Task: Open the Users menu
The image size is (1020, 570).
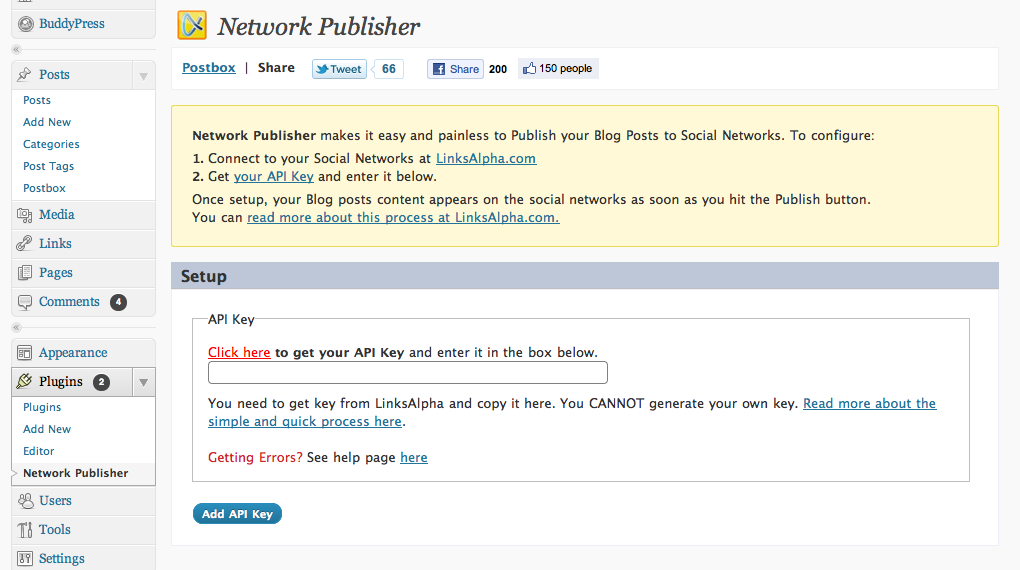Action: (55, 500)
